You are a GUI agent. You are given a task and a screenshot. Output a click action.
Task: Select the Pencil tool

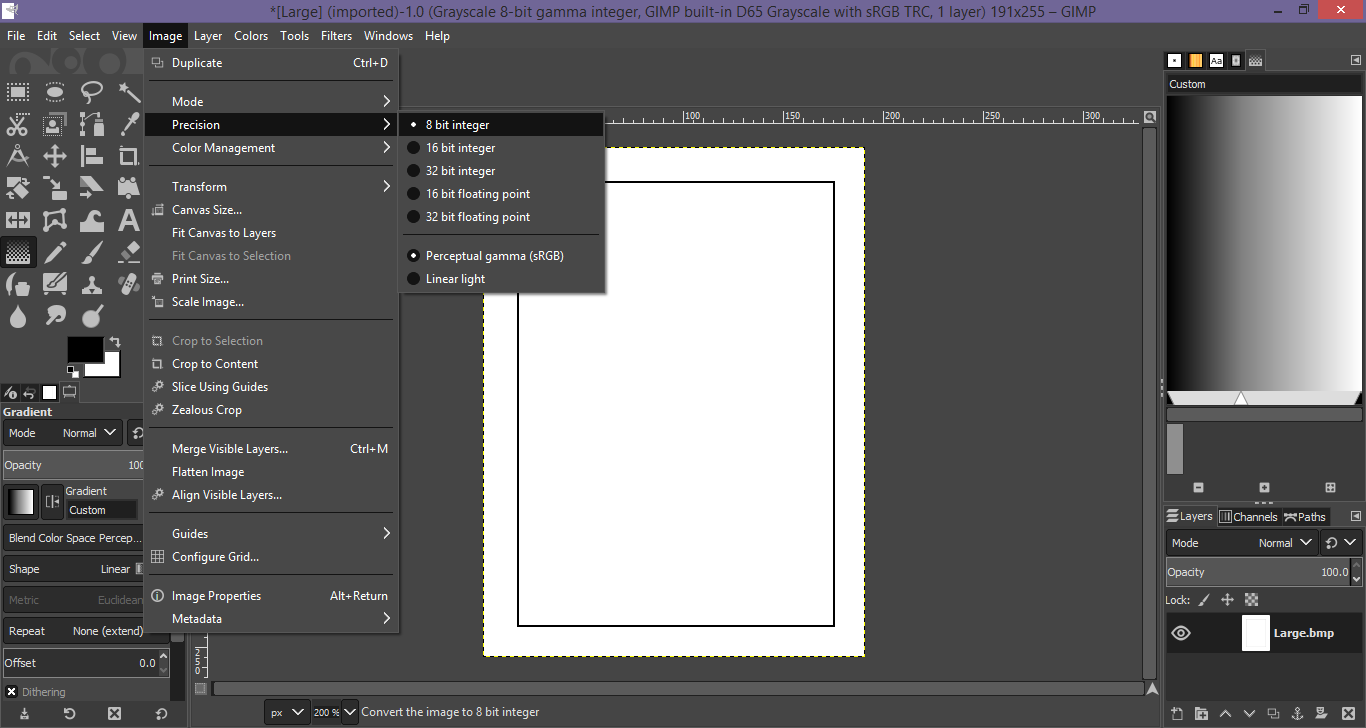tap(55, 252)
